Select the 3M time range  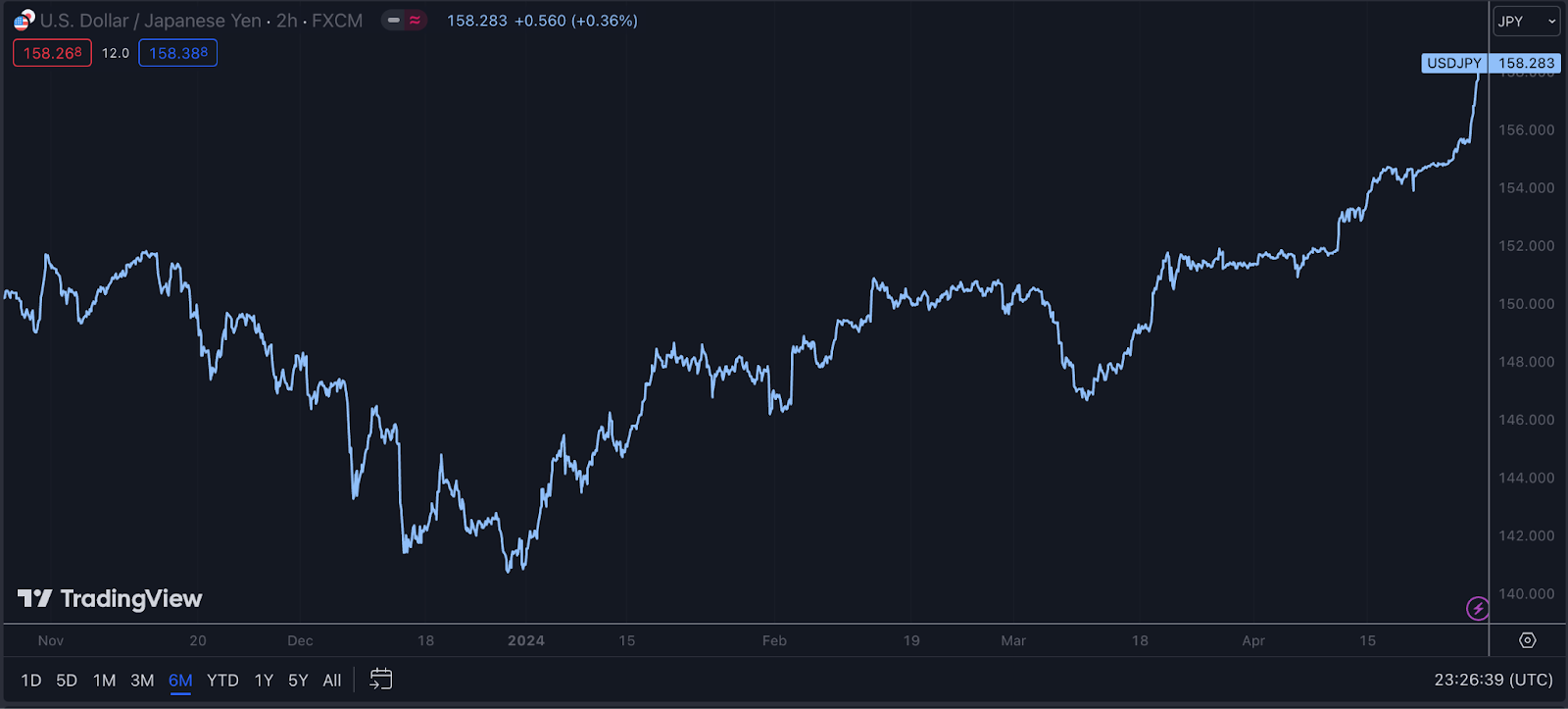(x=142, y=680)
